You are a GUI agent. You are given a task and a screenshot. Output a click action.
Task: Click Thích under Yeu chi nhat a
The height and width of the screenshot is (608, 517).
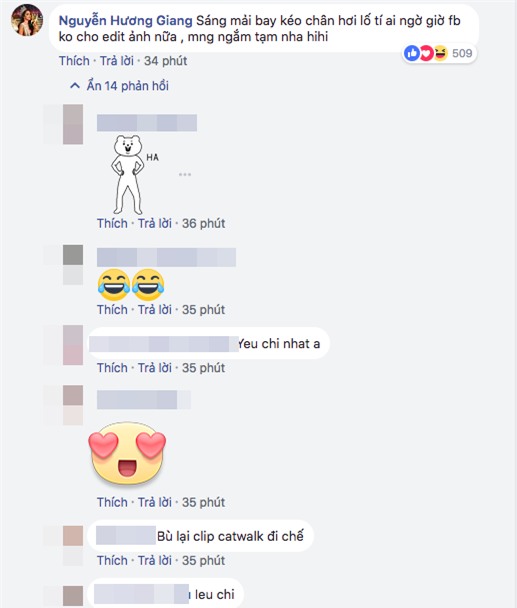(x=112, y=368)
